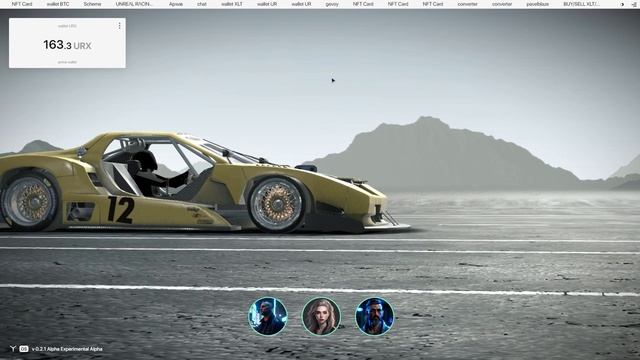Open the pavelblaze tab
The height and width of the screenshot is (360, 640).
coord(538,4)
